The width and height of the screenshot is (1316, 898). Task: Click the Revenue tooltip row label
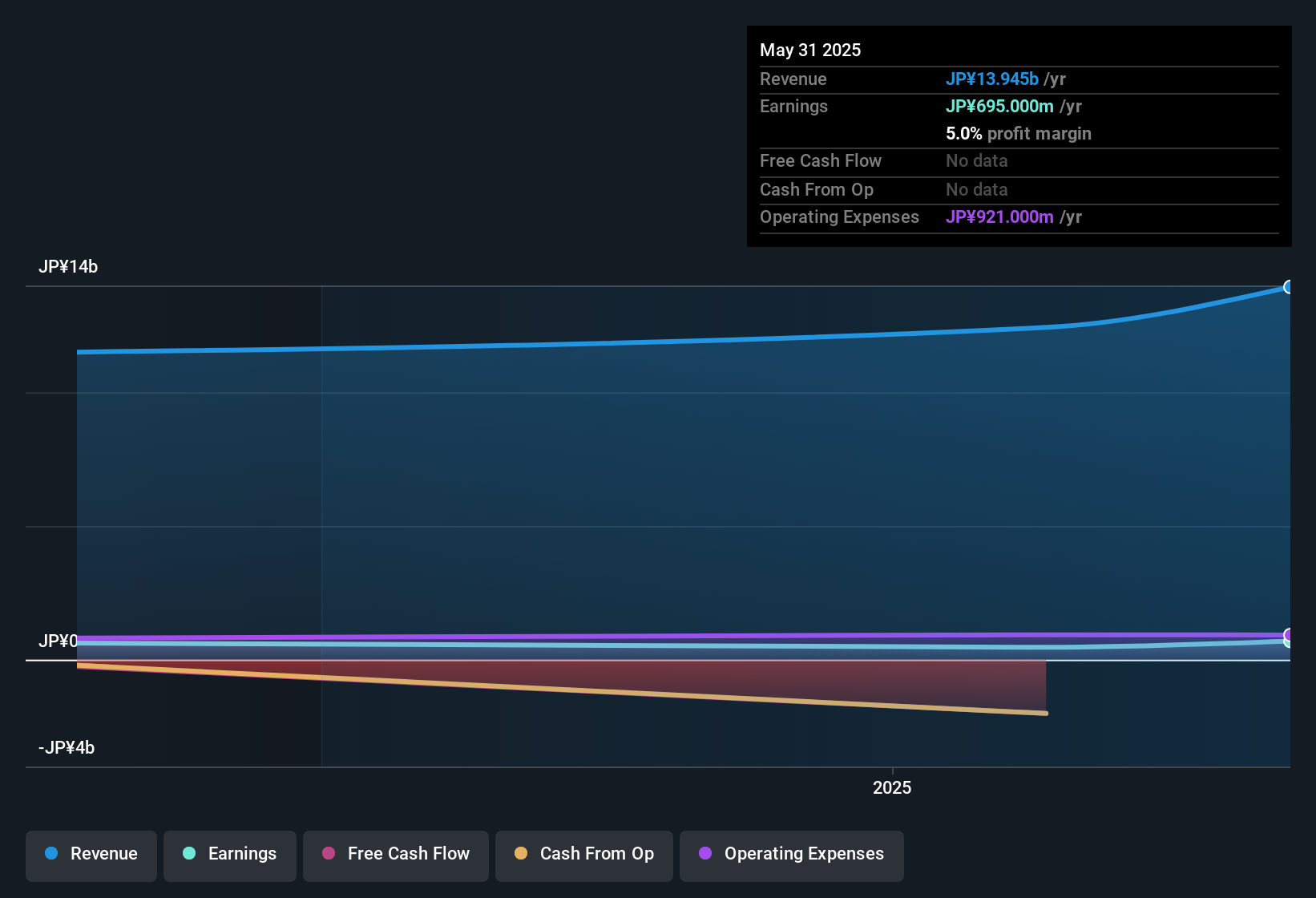point(793,79)
